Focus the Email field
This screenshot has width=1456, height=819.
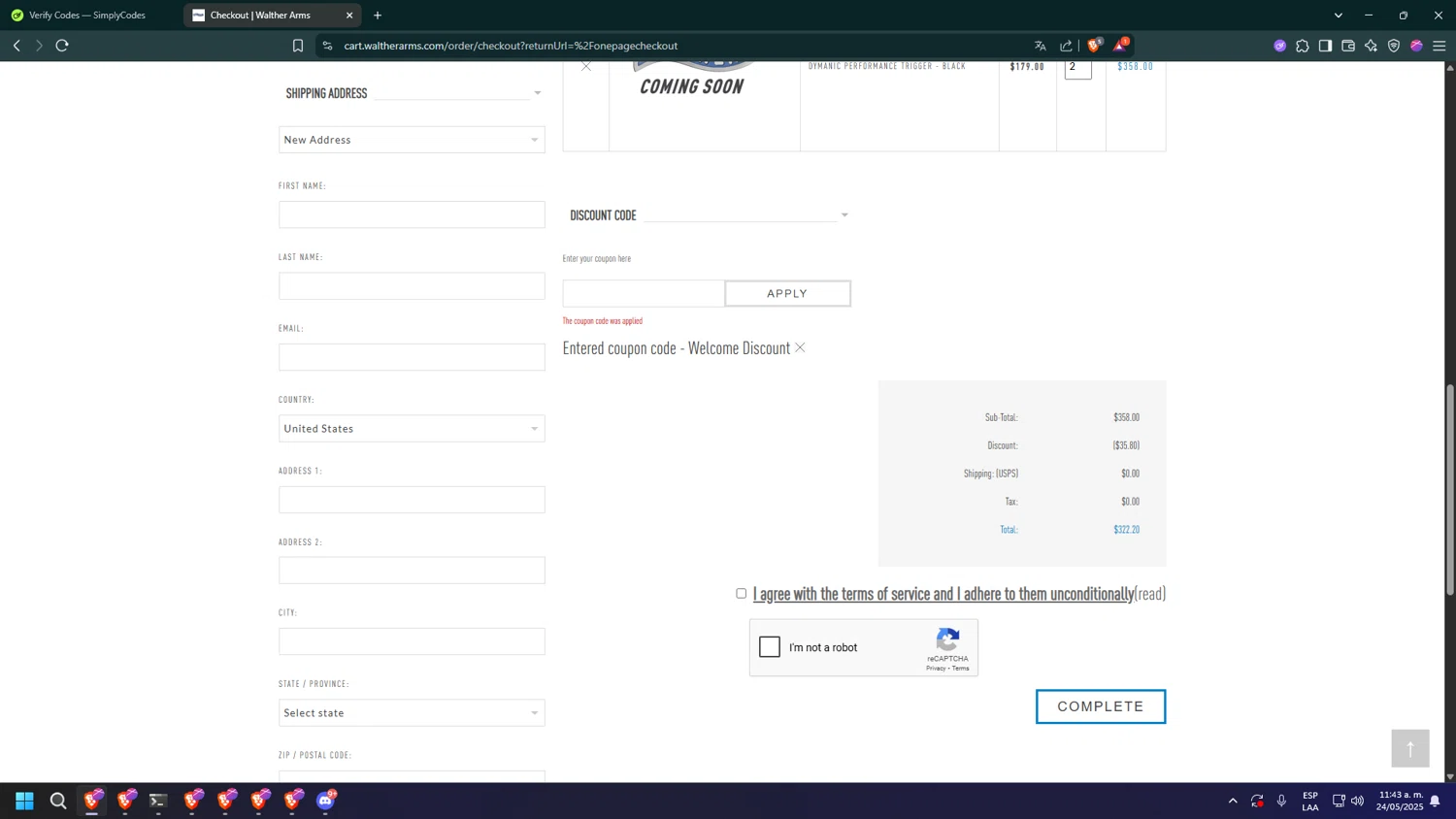[x=412, y=357]
